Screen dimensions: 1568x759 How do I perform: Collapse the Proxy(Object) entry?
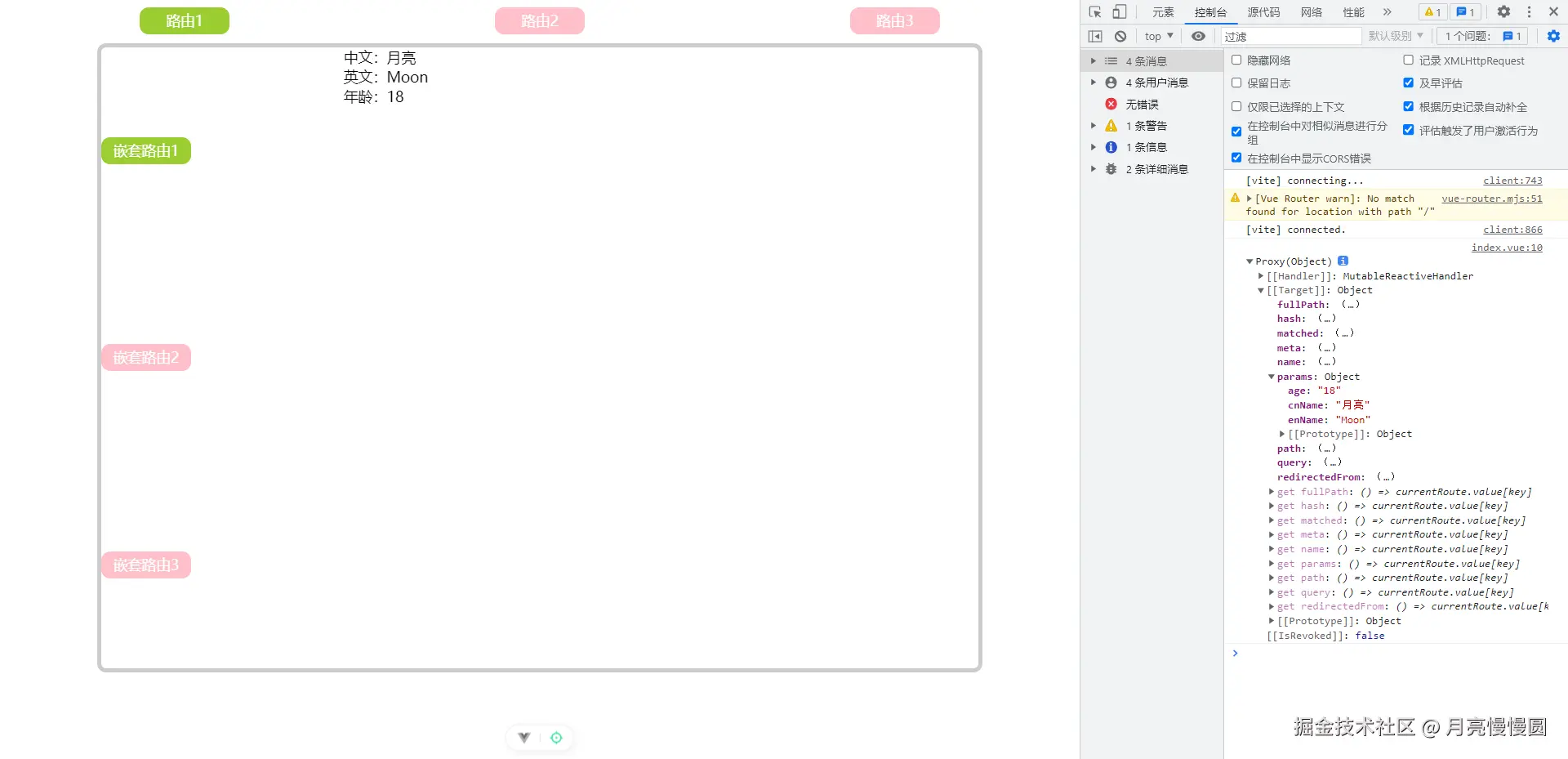tap(1249, 261)
